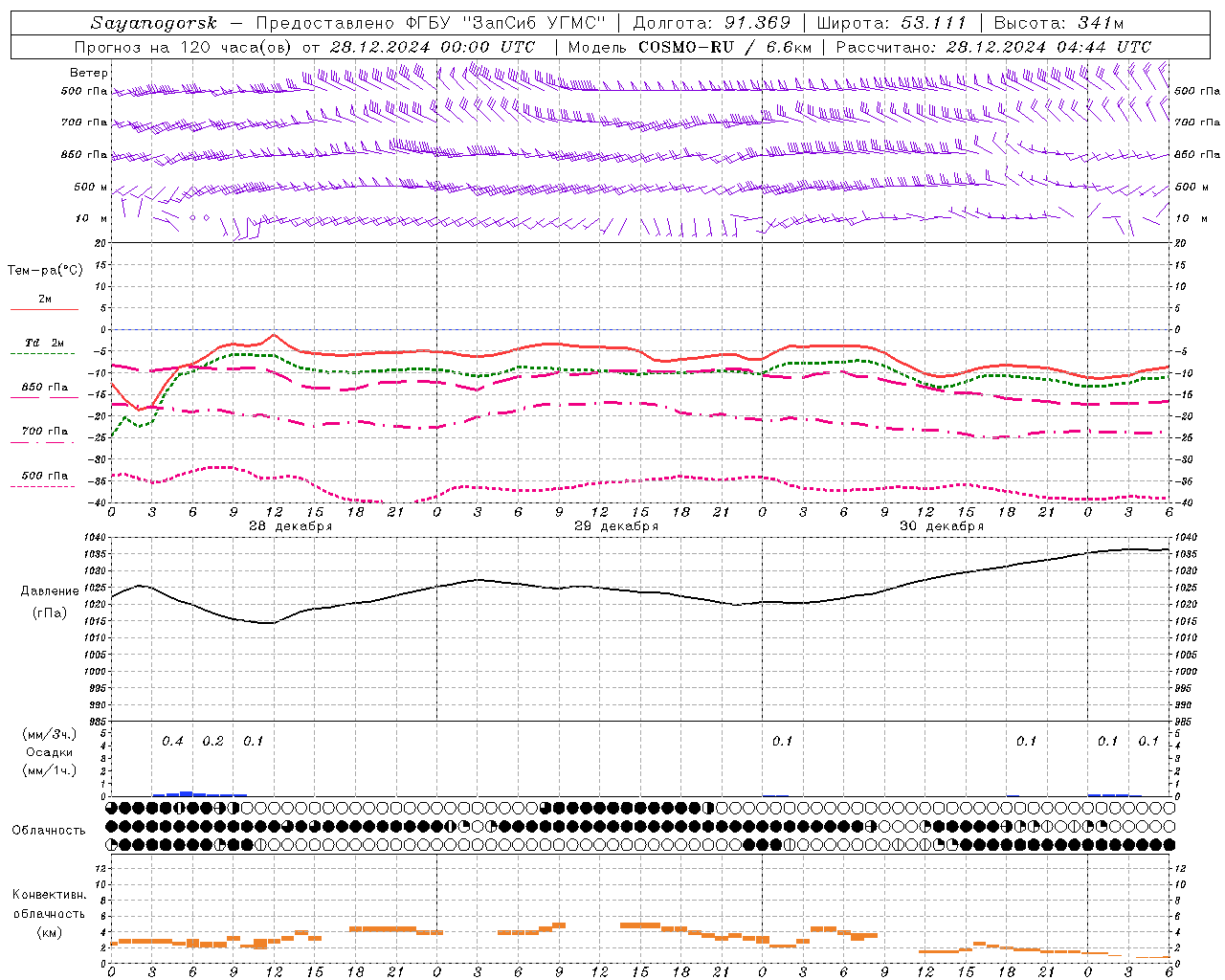This screenshot has width=1225, height=980.
Task: Click the Широта: 53.111 latitude value
Action: click(891, 23)
